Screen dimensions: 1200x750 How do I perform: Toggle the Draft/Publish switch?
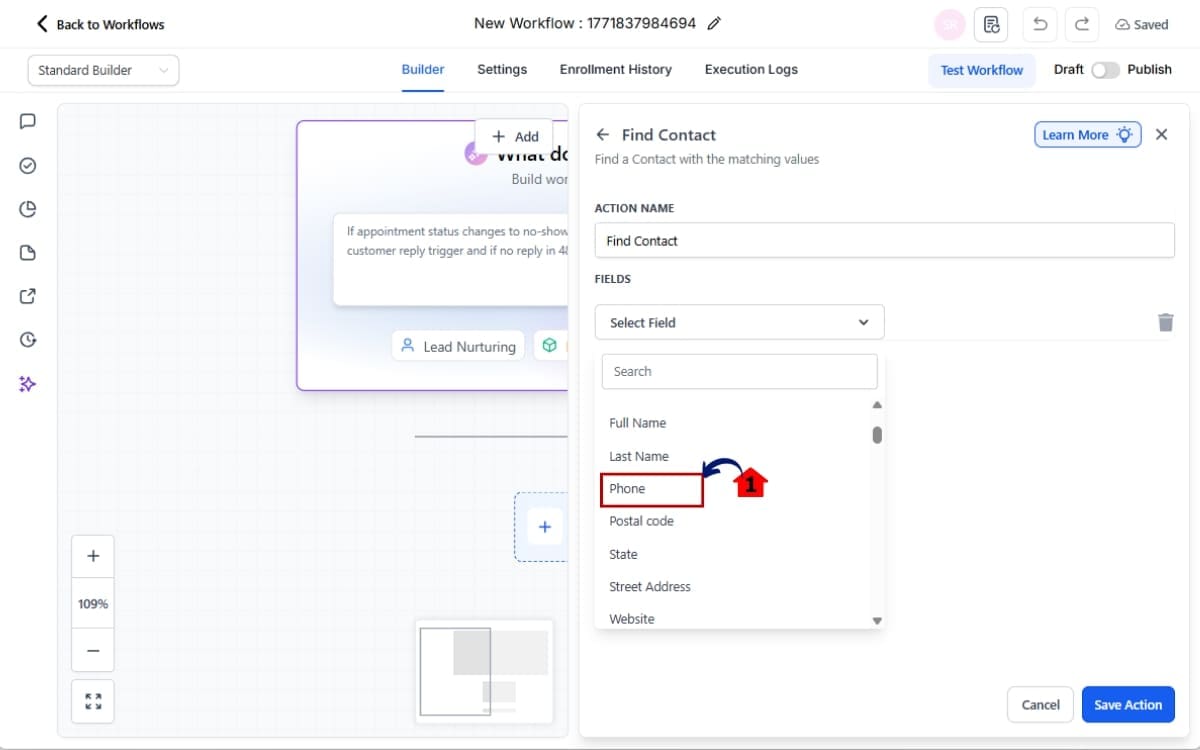(1105, 70)
